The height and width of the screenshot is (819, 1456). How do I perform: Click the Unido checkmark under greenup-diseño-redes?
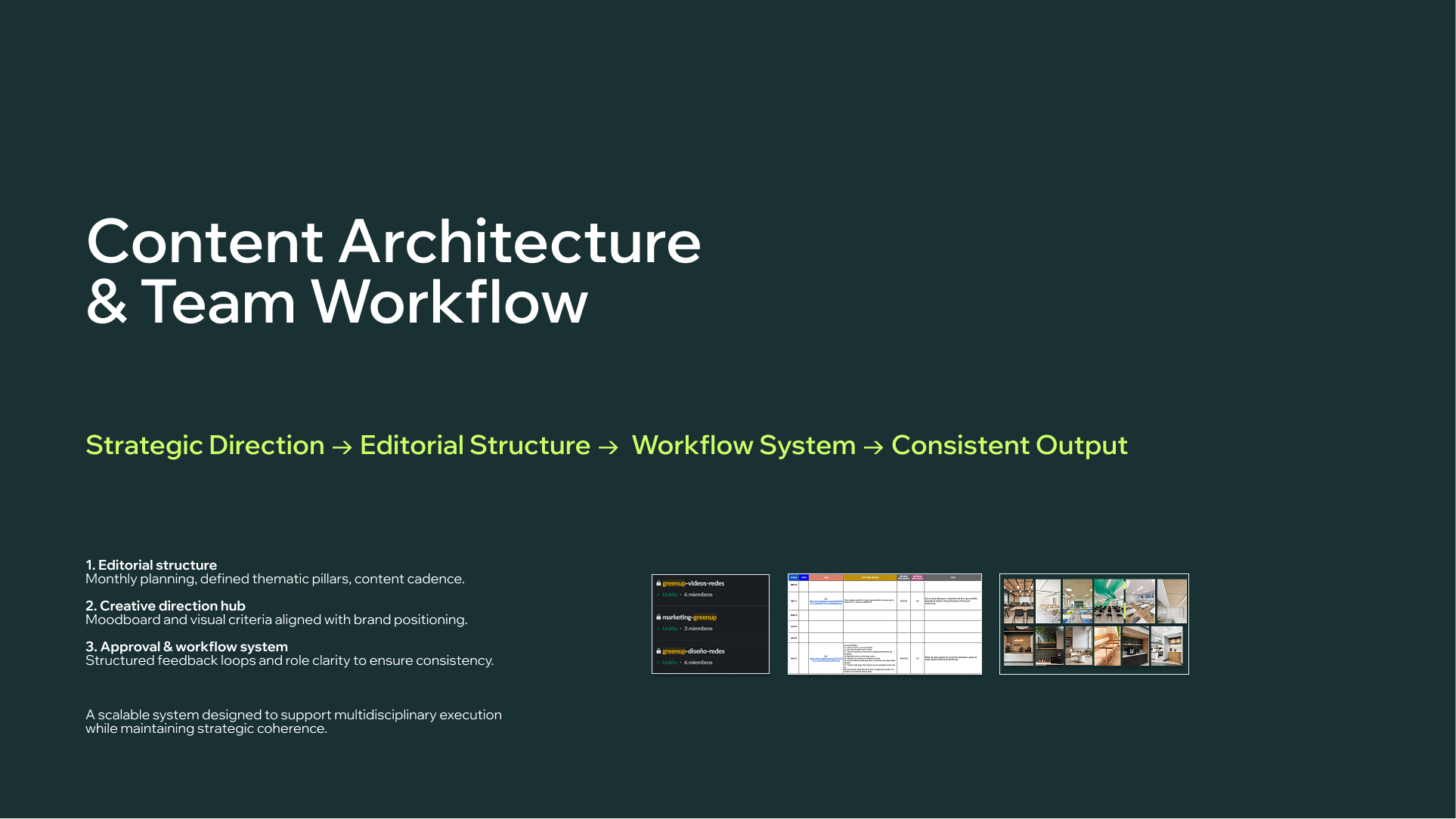[x=658, y=663]
